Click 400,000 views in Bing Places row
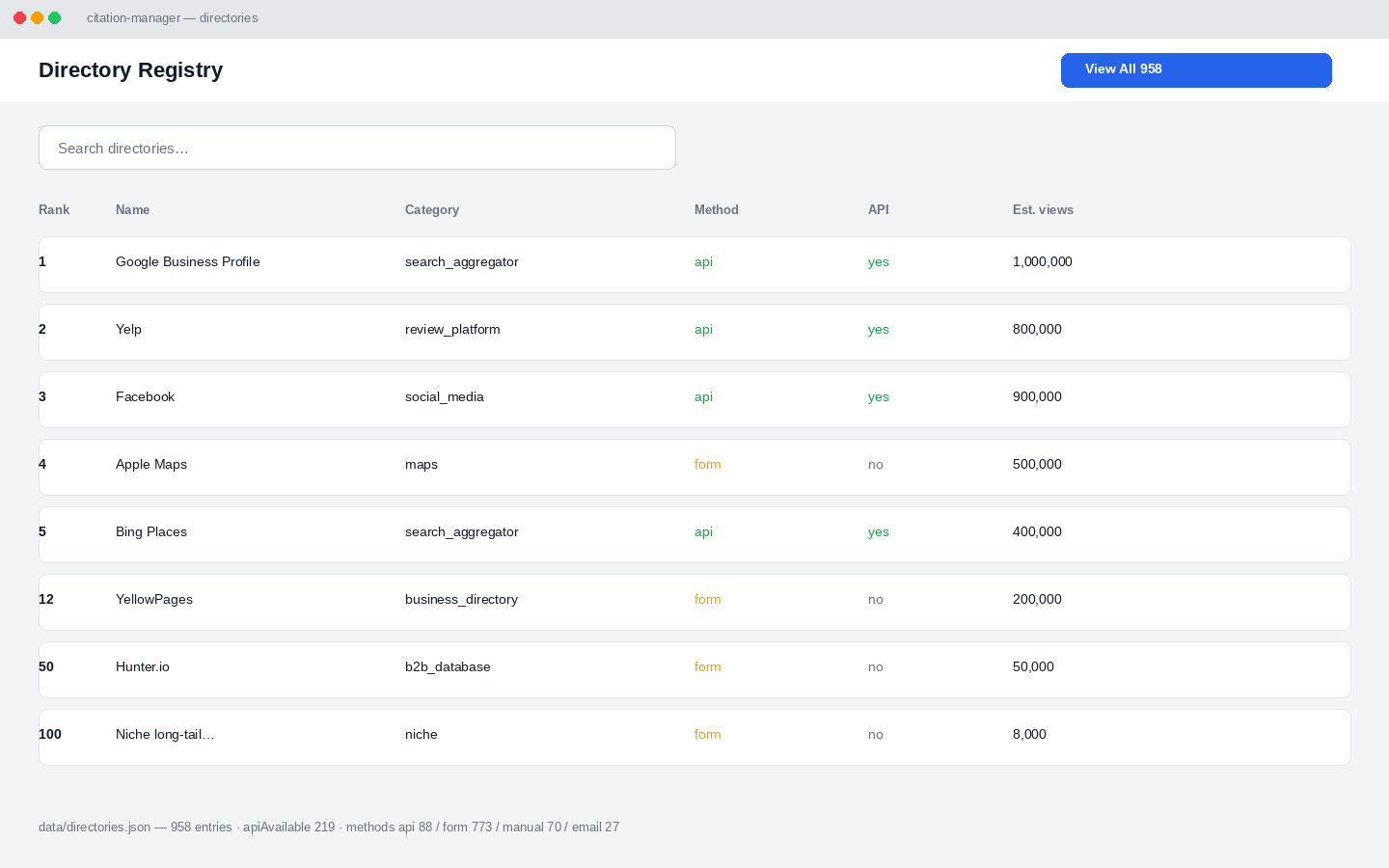Screen dimensions: 1389x868 [1037, 532]
